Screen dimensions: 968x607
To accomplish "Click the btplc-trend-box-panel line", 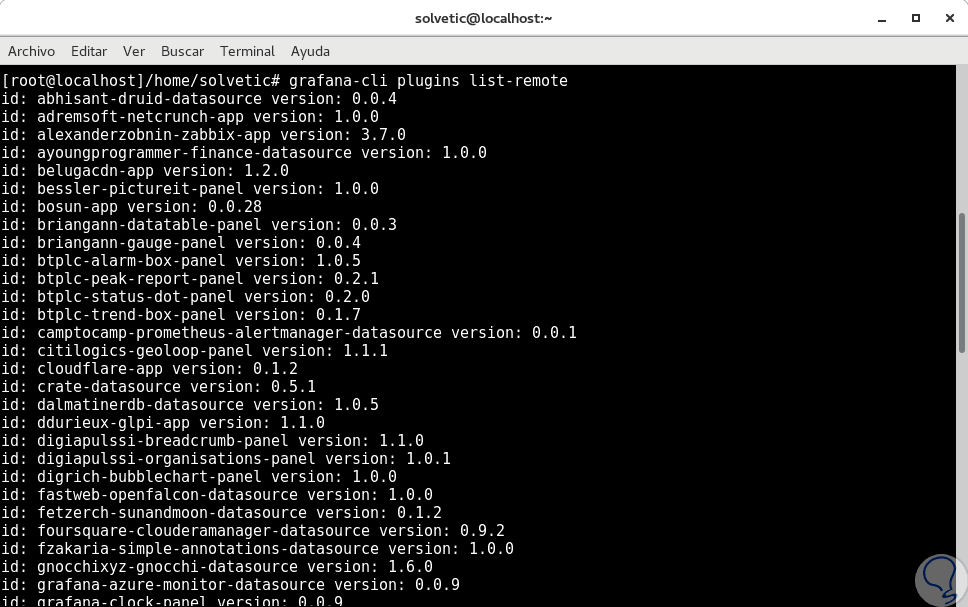I will 181,314.
